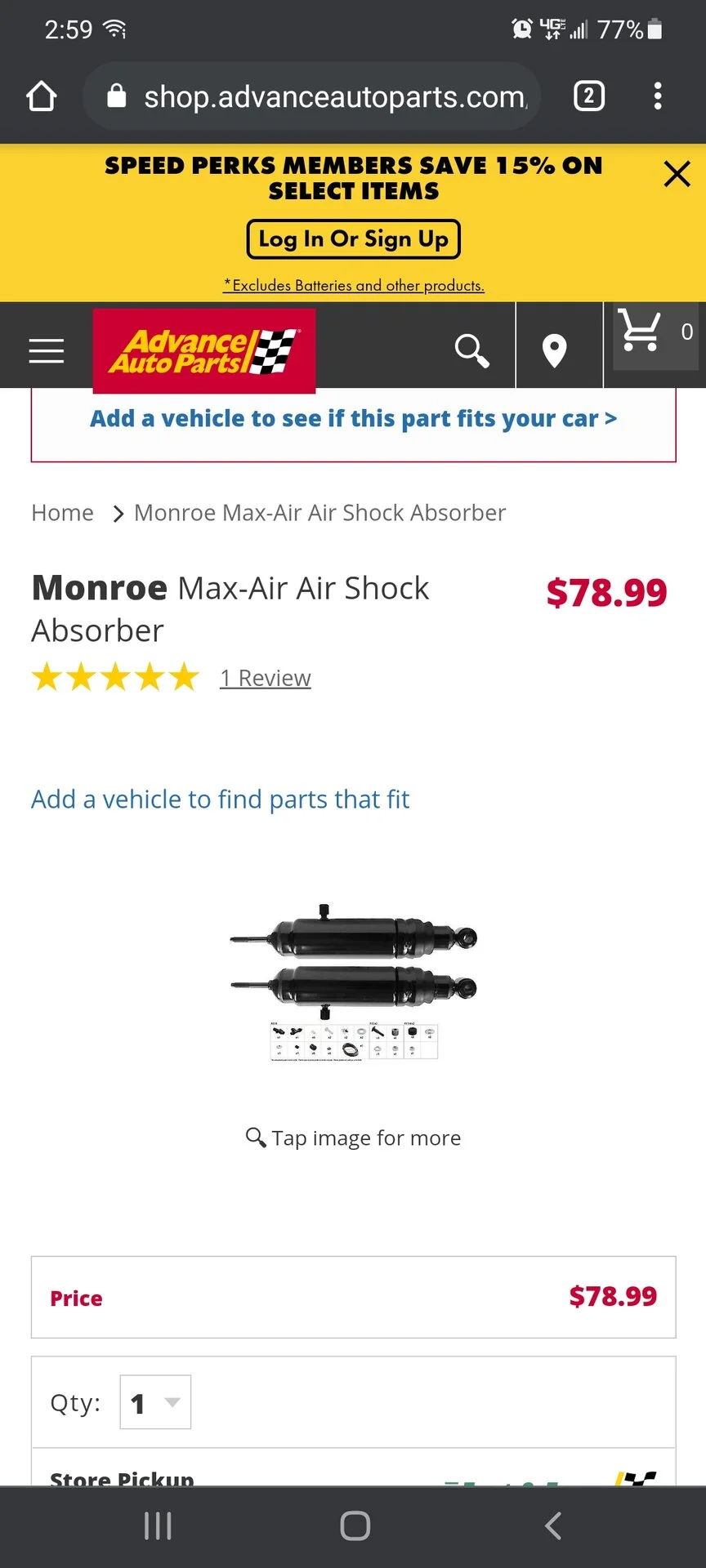Tap the address bar URL

(x=335, y=97)
